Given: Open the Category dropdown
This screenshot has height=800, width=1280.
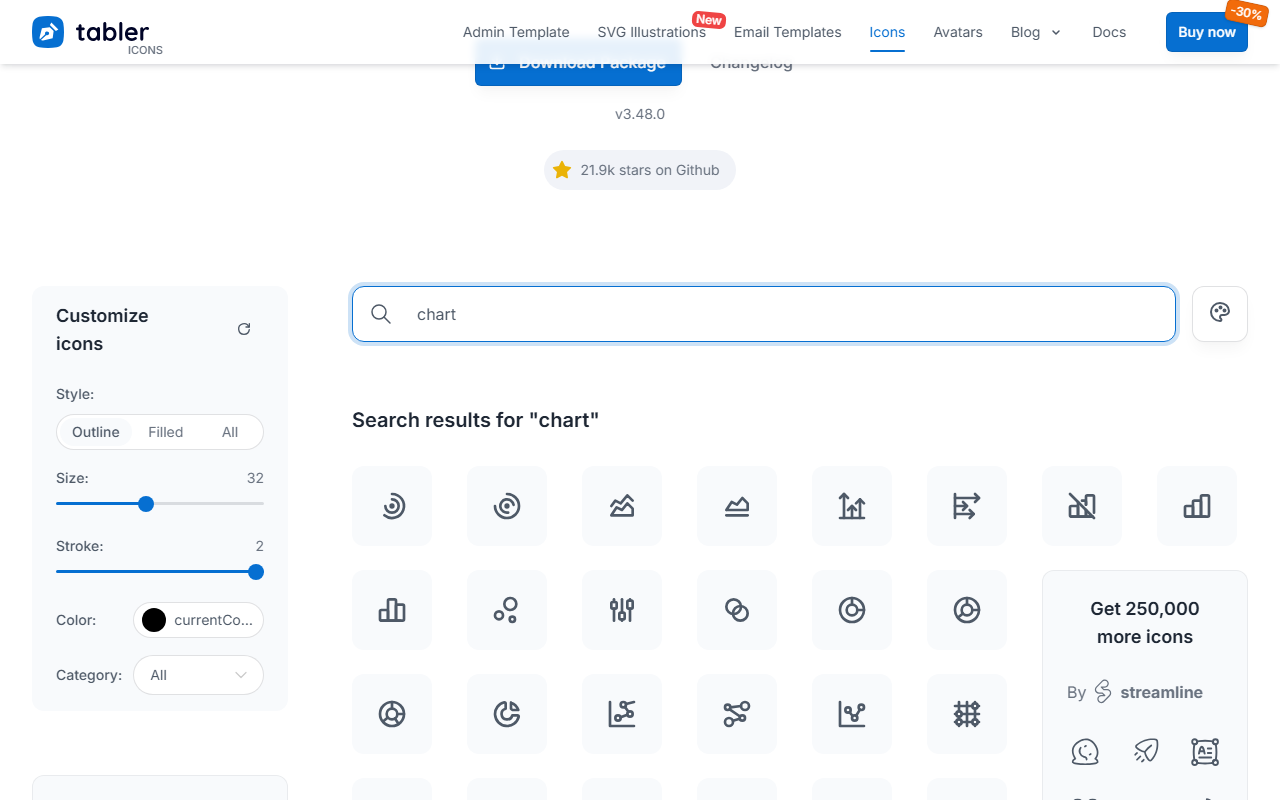Looking at the screenshot, I should click(x=199, y=675).
